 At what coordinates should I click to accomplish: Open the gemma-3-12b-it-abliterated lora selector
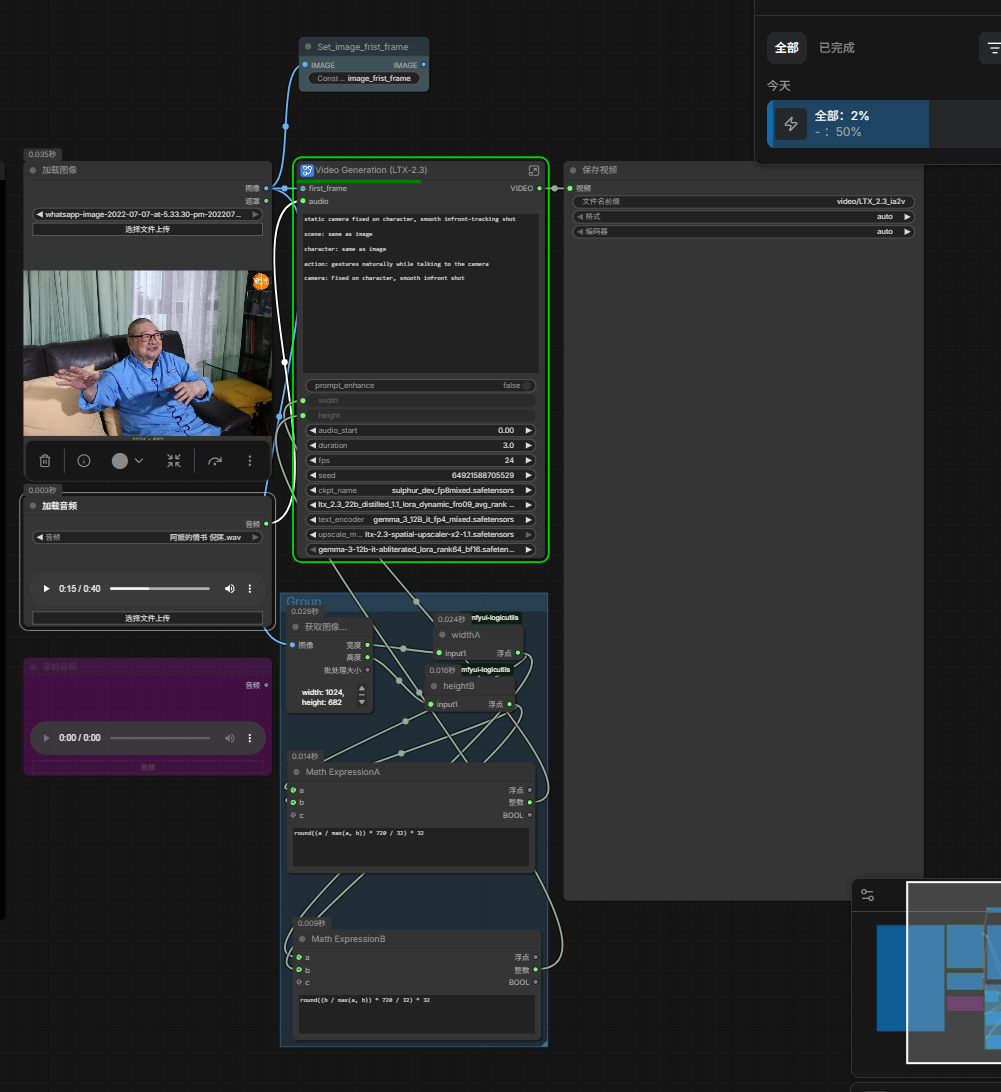pos(421,549)
